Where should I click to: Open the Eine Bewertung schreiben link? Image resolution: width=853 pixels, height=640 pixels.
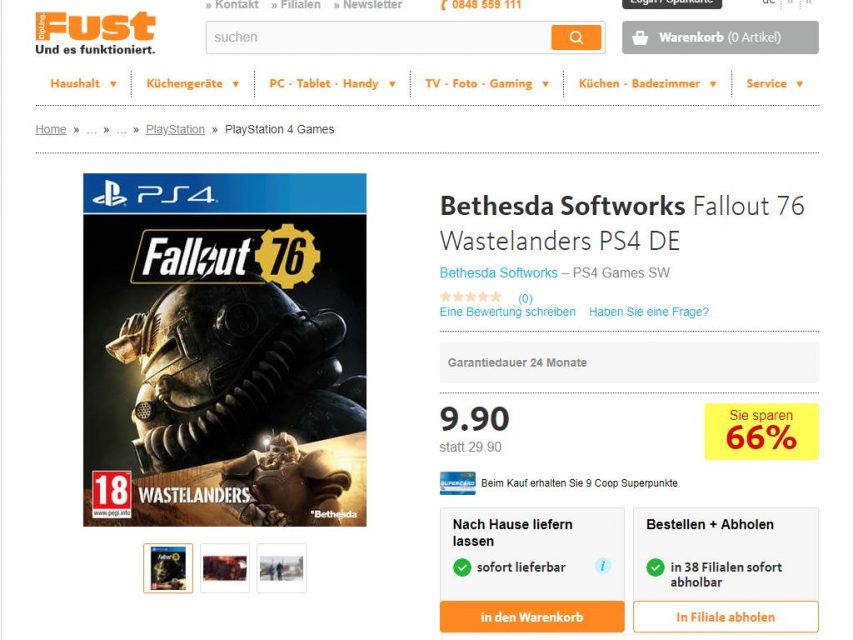click(x=508, y=312)
